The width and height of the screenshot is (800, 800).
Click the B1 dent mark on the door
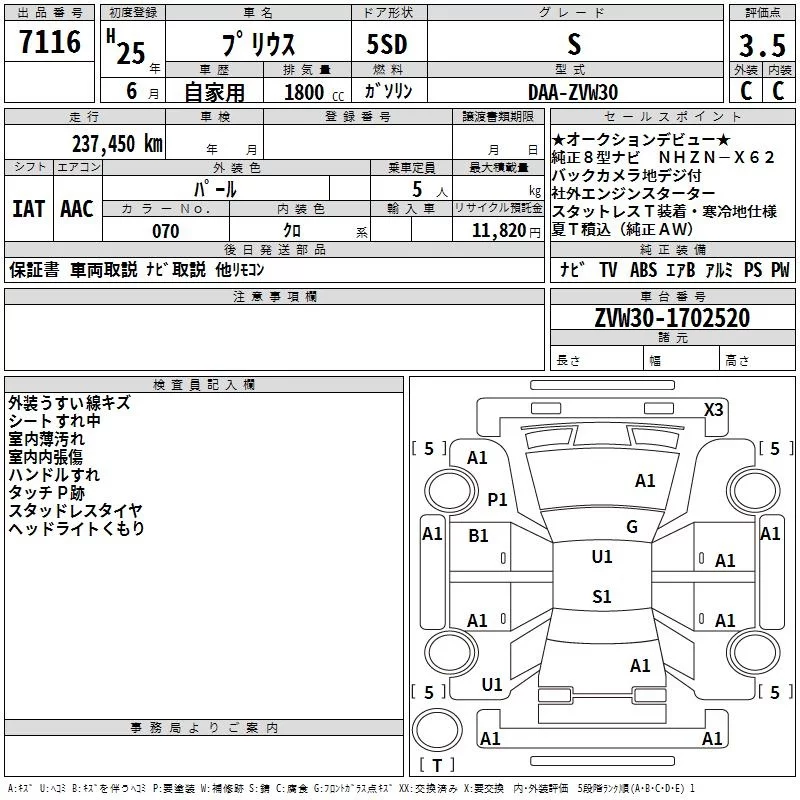[479, 536]
